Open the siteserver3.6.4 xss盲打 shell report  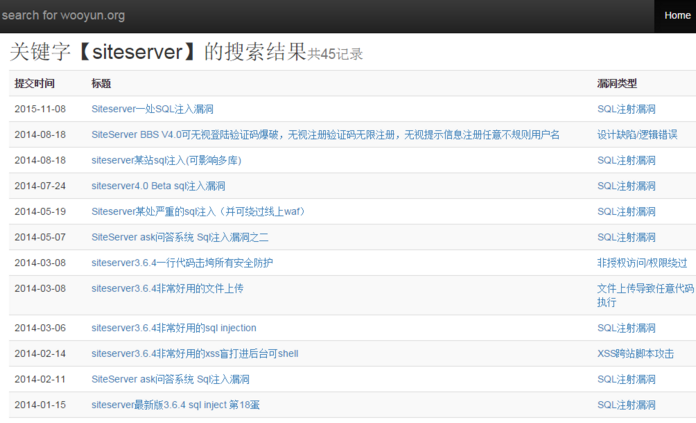pos(195,354)
